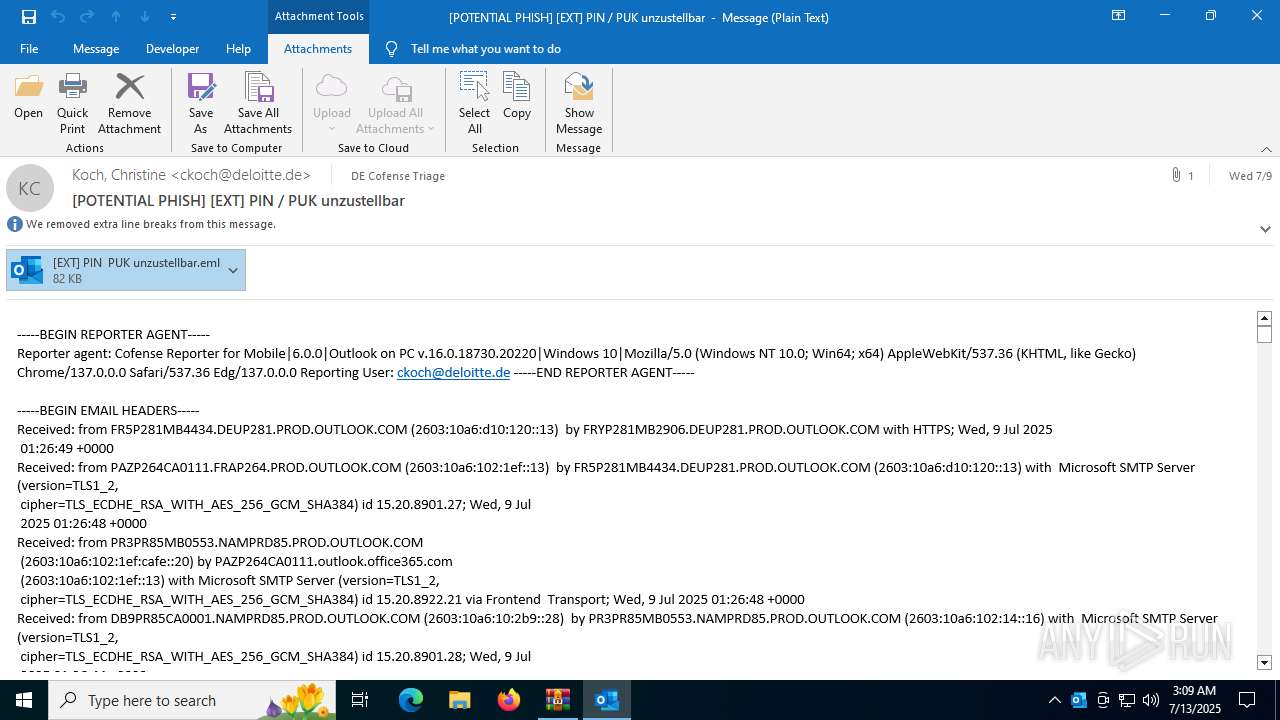This screenshot has width=1280, height=720.
Task: Save message using title bar save icon
Action: (29, 16)
